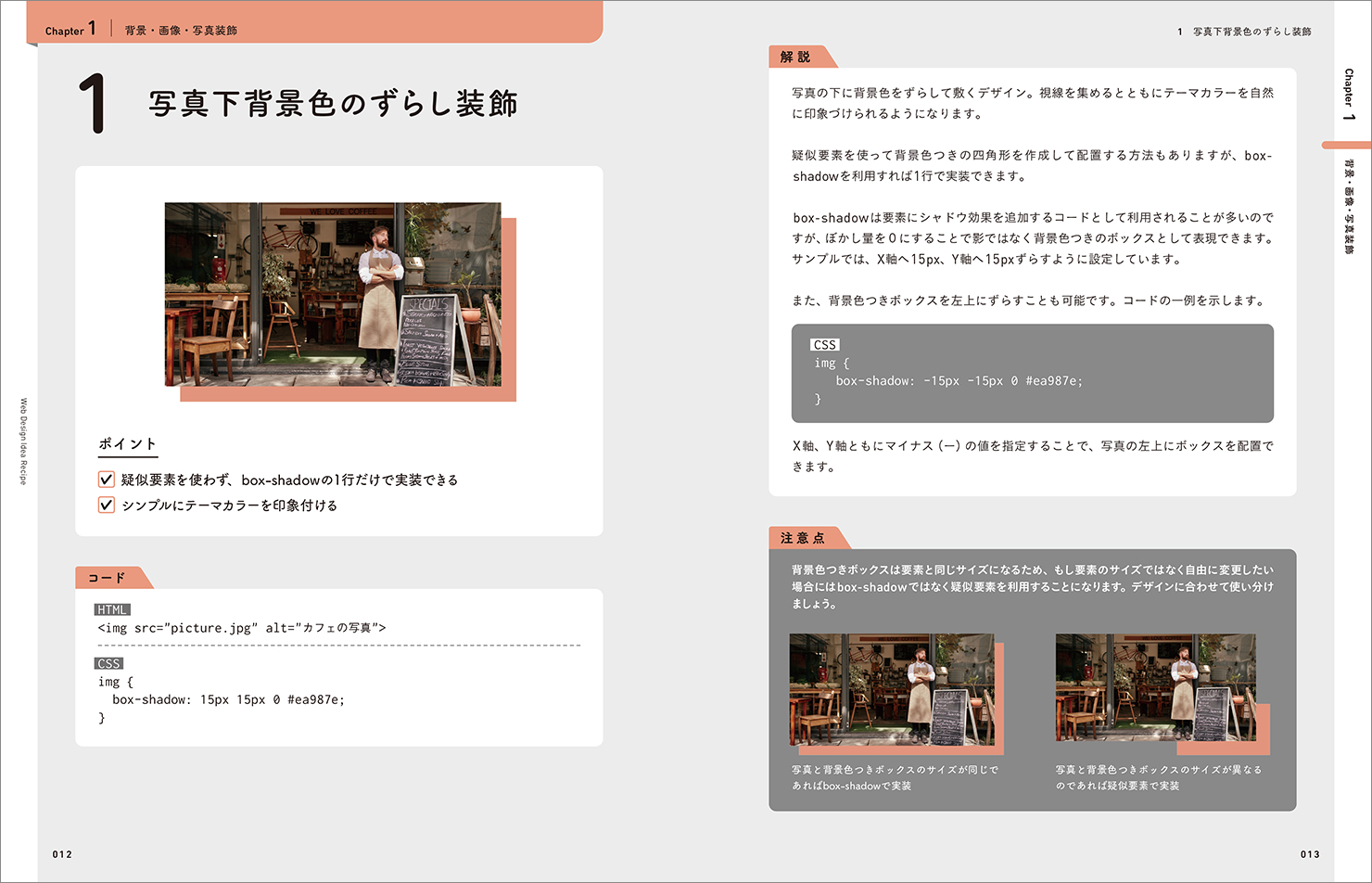The image size is (1372, 883).
Task: Select the left example thumbnail using box-shadow
Action: pos(891,689)
